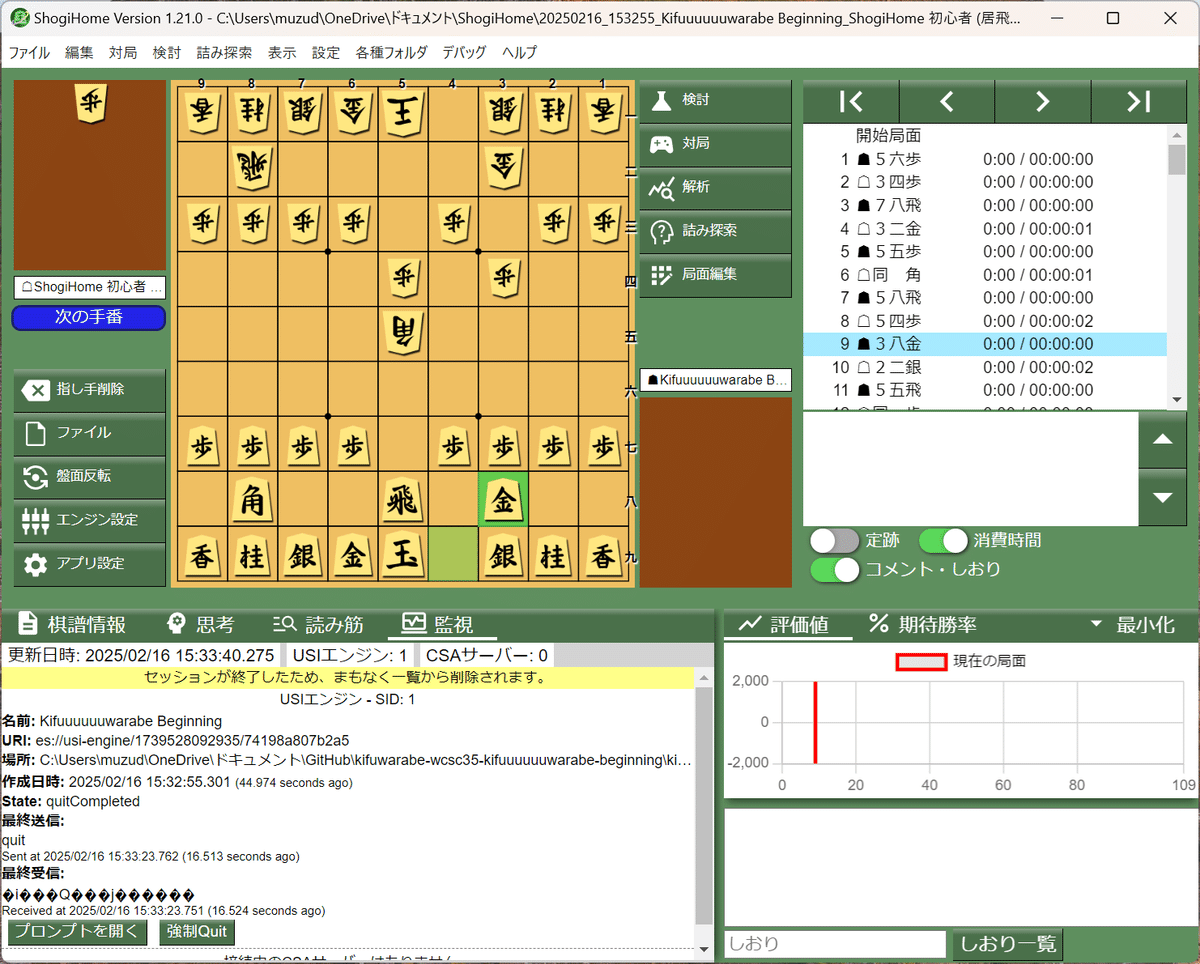The height and width of the screenshot is (964, 1200).
Task: Click the black rook 飛 on 5八
Action: tap(403, 500)
